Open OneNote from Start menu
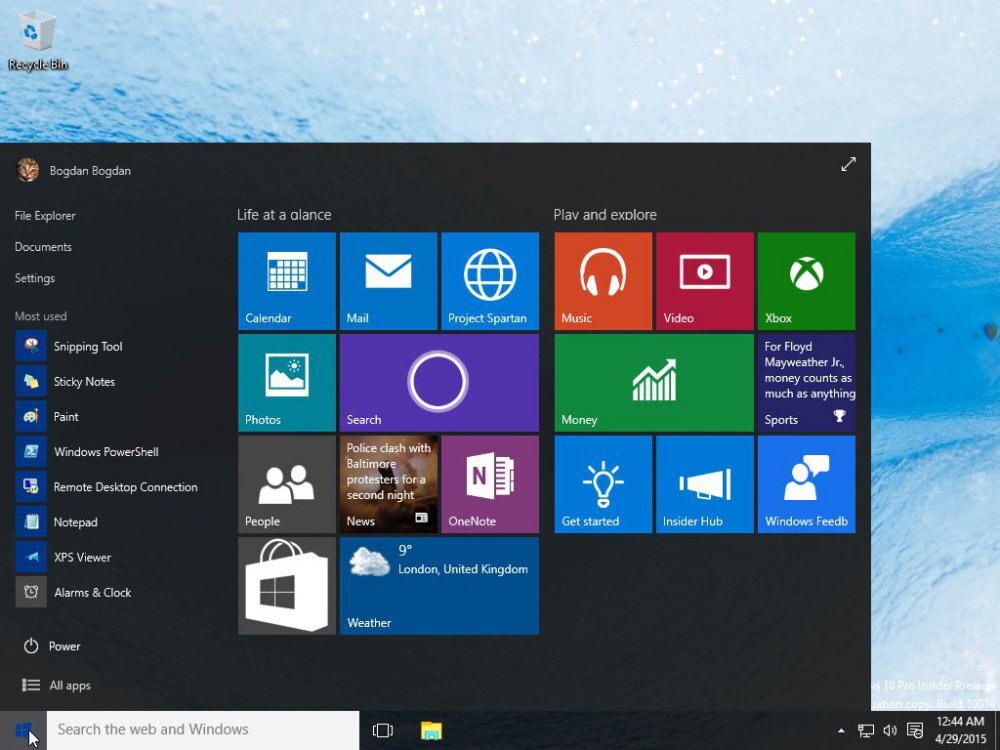Screen dimensions: 1000x750 490,484
